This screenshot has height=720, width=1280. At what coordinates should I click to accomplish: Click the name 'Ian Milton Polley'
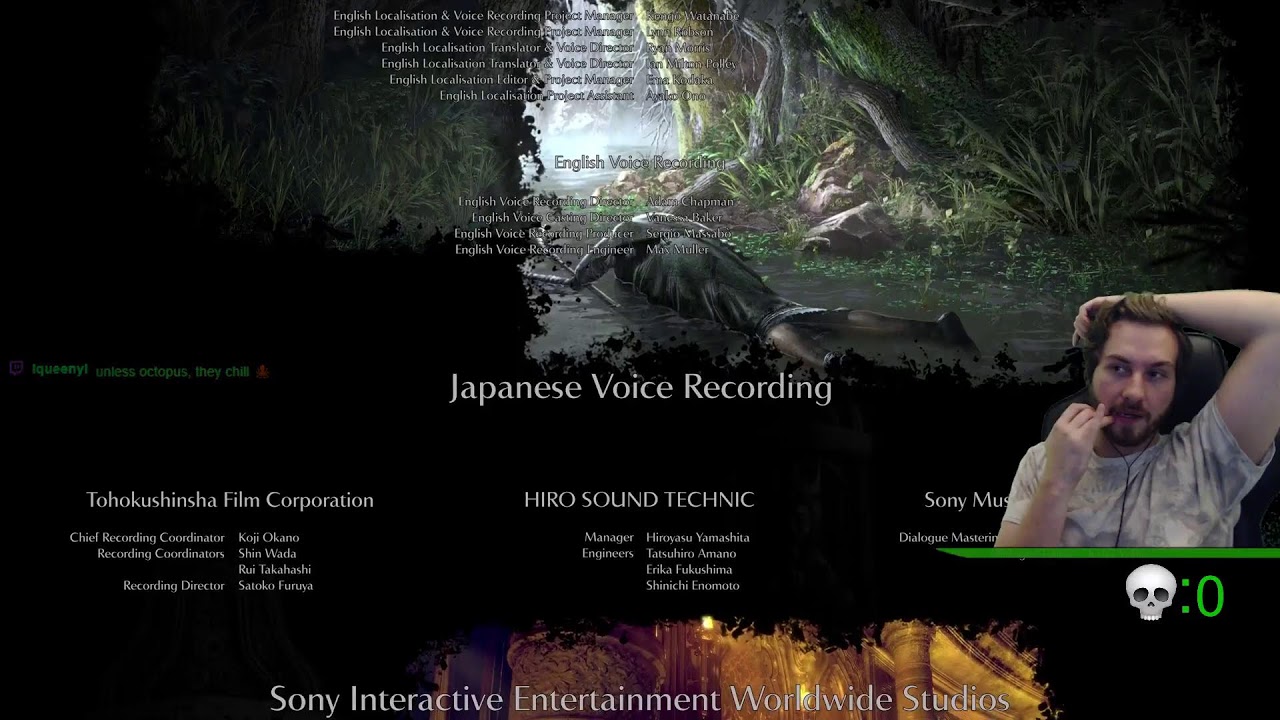tap(691, 64)
